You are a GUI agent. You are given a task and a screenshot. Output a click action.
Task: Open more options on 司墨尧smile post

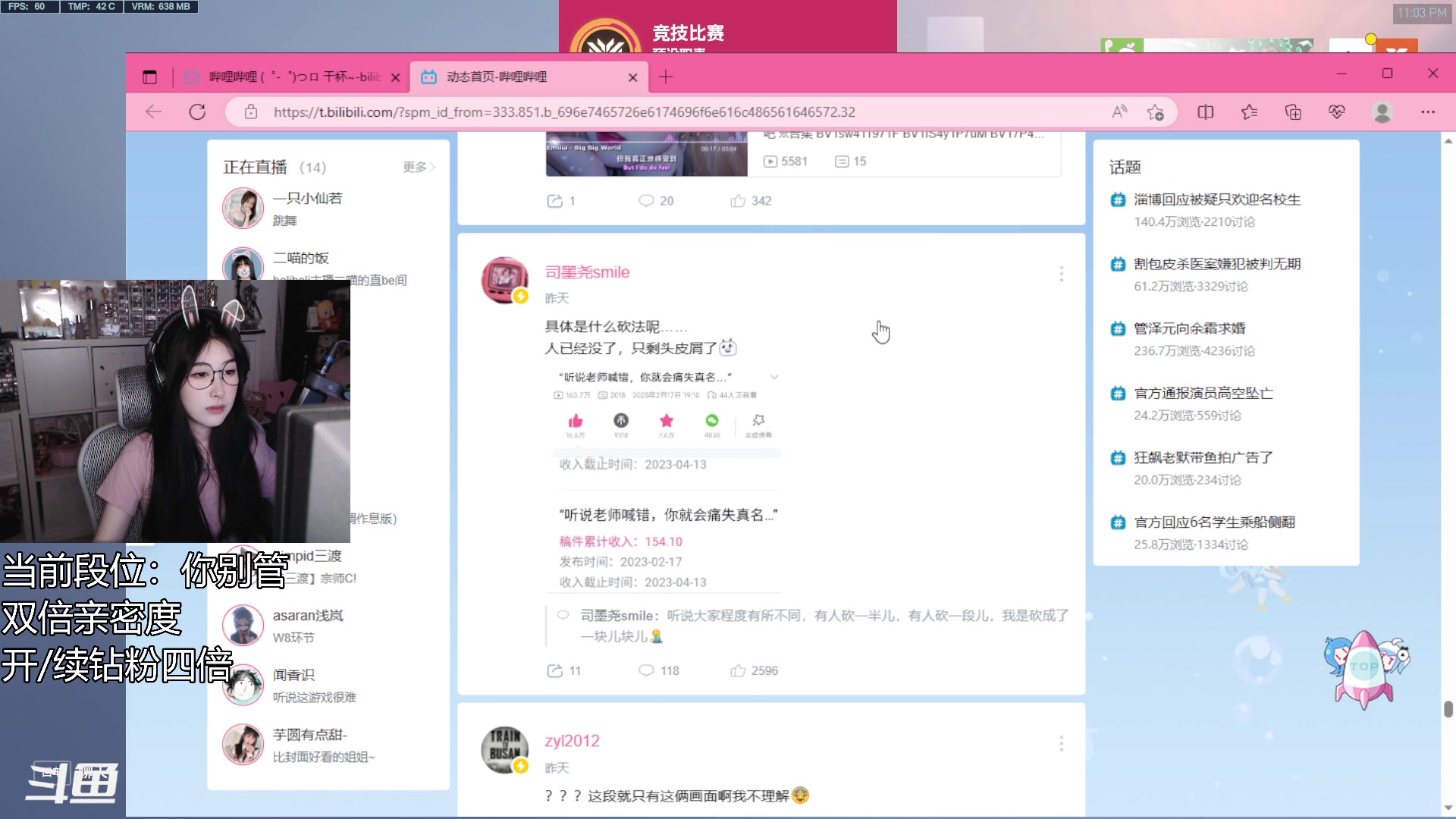point(1061,274)
